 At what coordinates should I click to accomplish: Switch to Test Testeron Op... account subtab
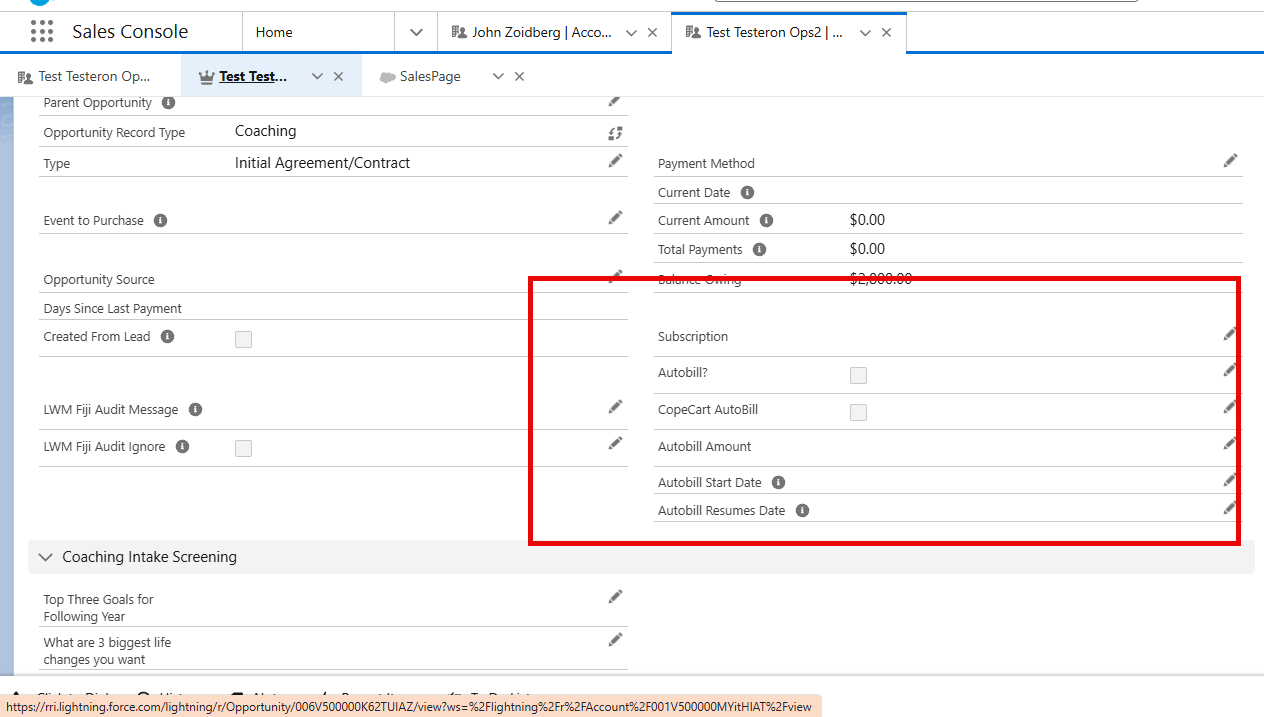93,77
